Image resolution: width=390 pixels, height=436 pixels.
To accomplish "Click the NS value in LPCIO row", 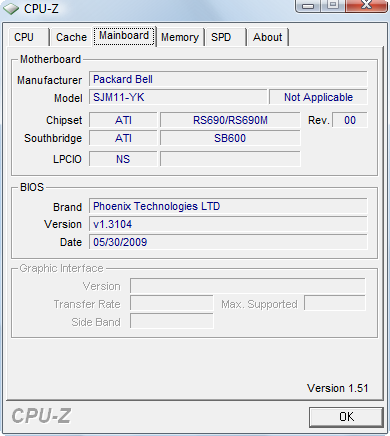I will point(123,159).
